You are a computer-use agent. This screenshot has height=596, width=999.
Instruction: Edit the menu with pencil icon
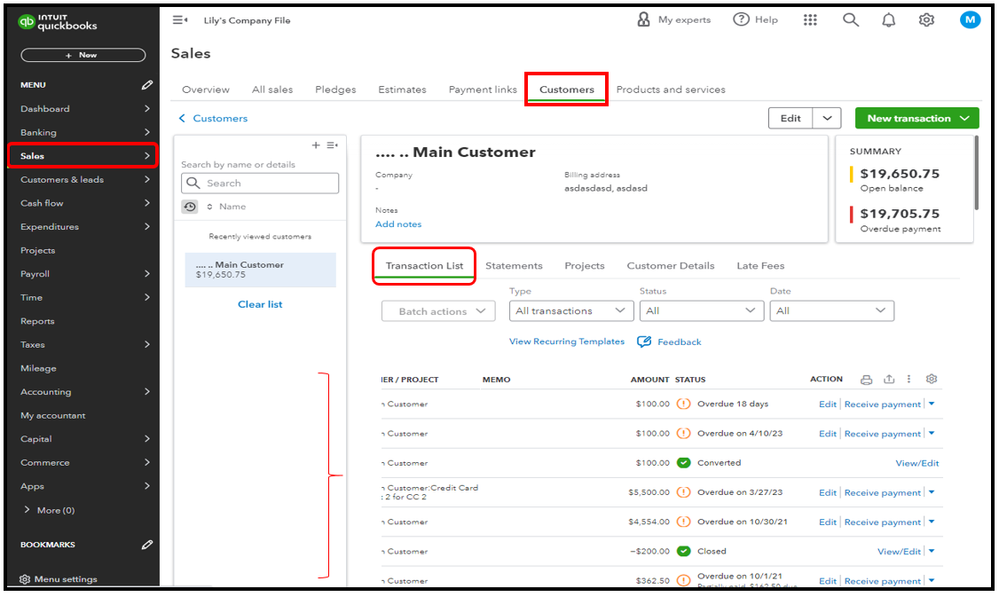(147, 85)
